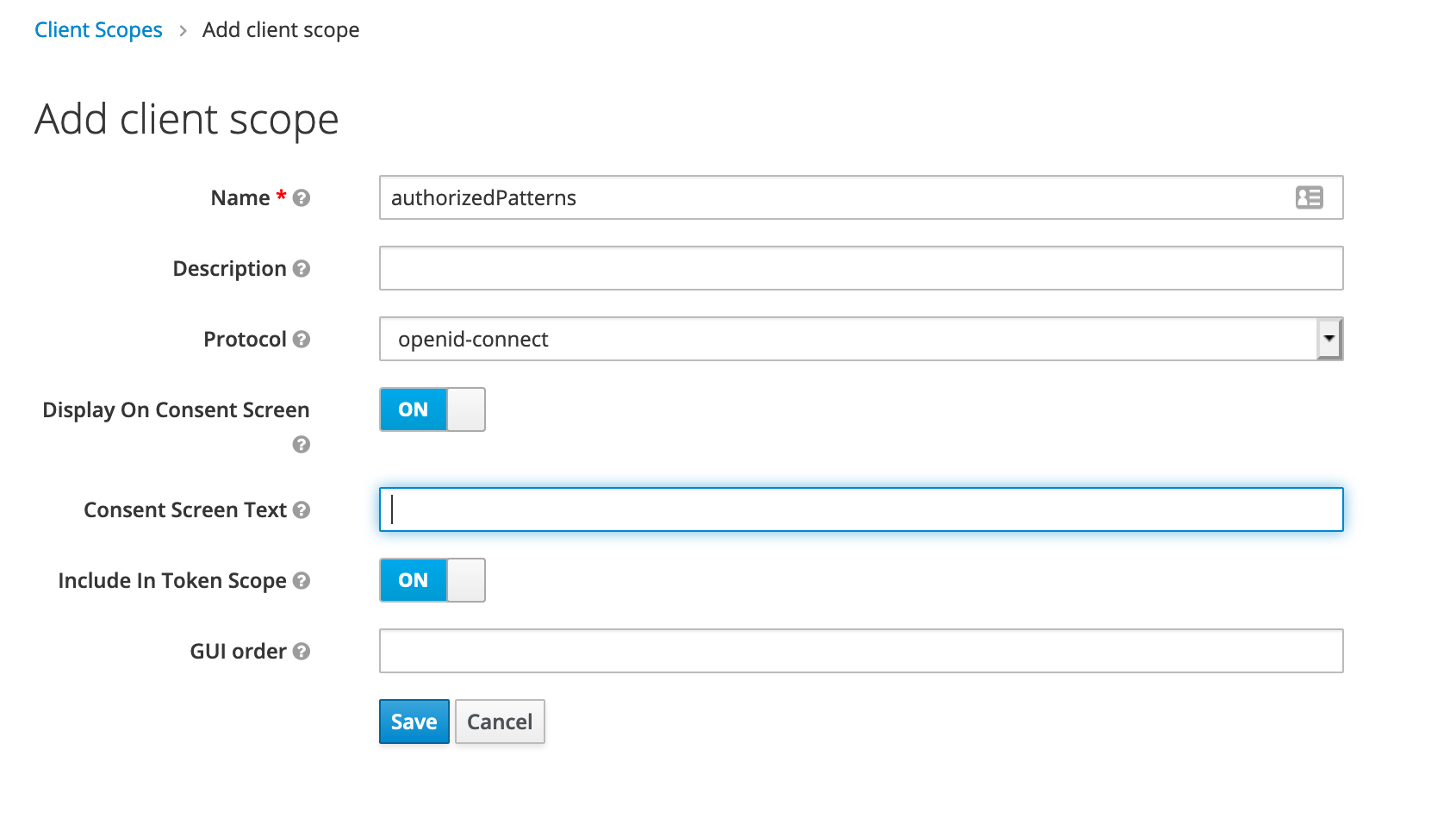This screenshot has height=831, width=1456.
Task: Click the 'Consent Screen Text' label
Action: pos(185,510)
